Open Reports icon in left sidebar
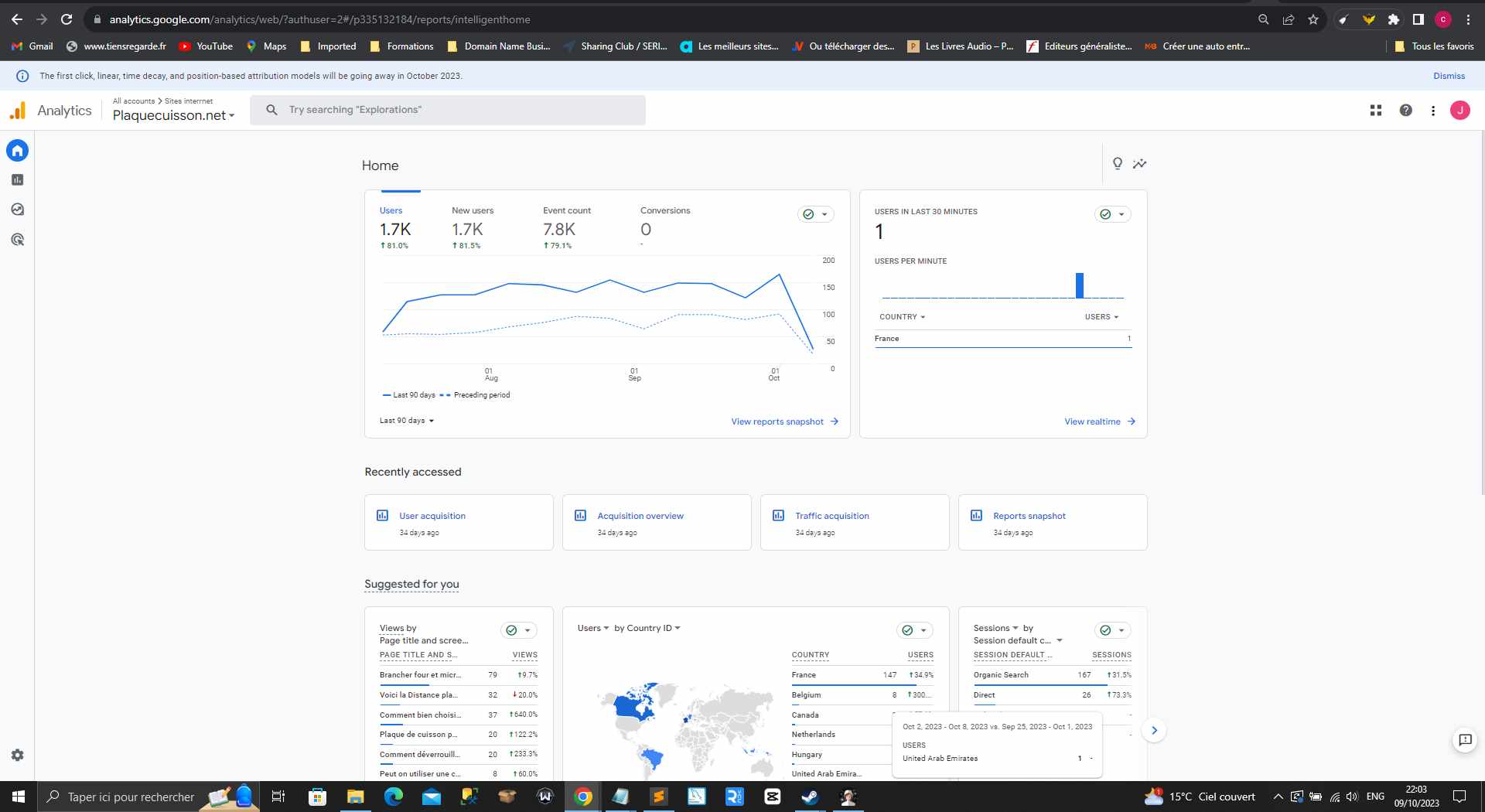This screenshot has width=1485, height=812. (x=17, y=179)
